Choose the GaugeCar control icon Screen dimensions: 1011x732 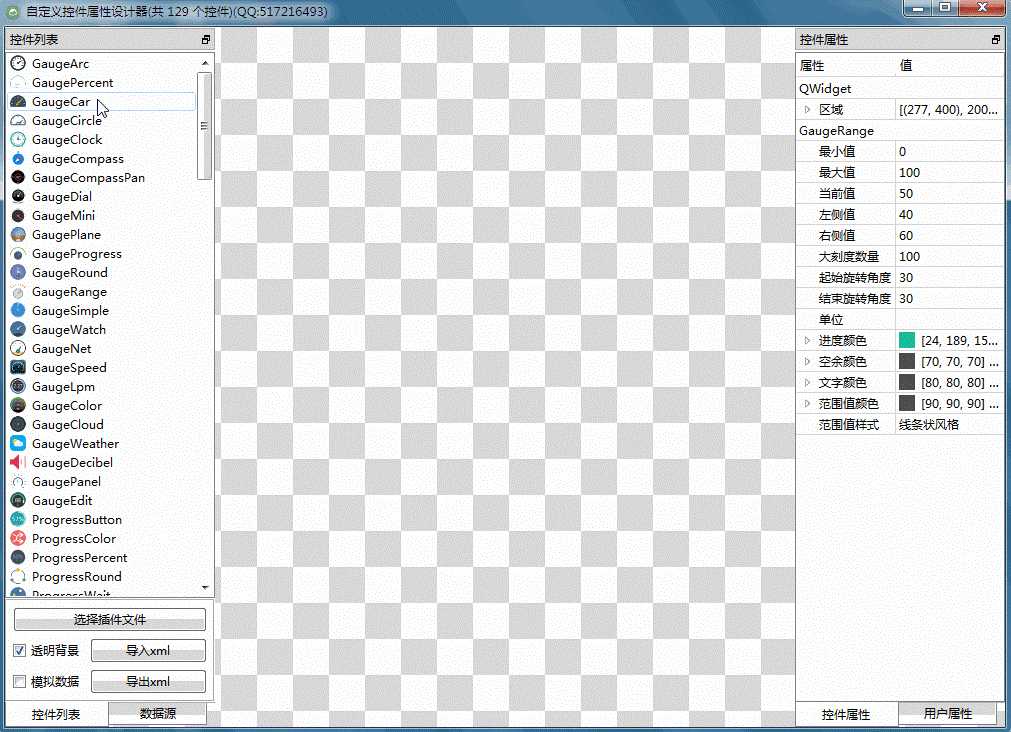tap(18, 101)
